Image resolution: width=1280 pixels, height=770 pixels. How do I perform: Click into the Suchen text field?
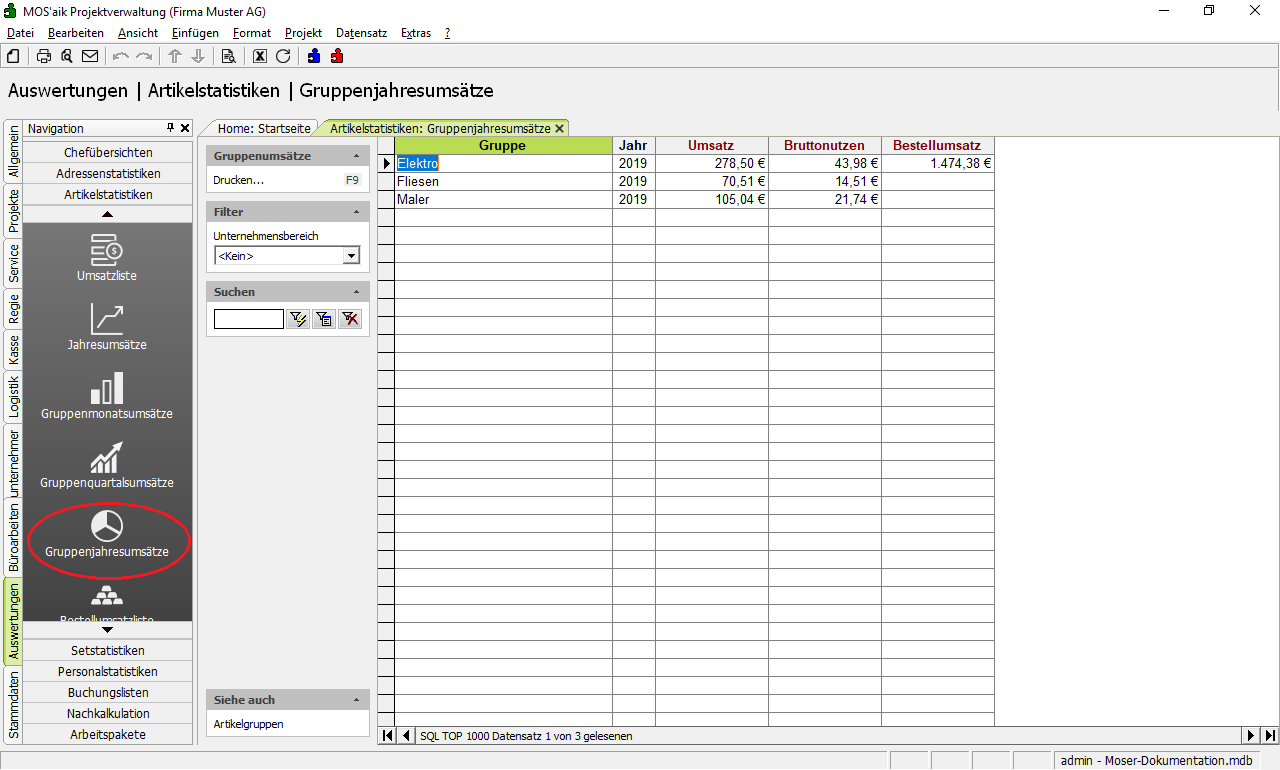[x=248, y=319]
